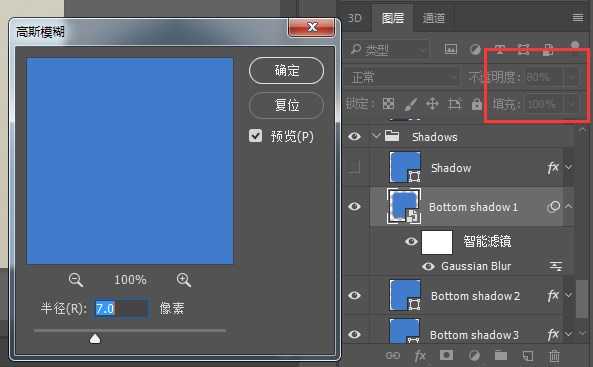Hide the 智能滤镜 smart filters eye

[411, 241]
